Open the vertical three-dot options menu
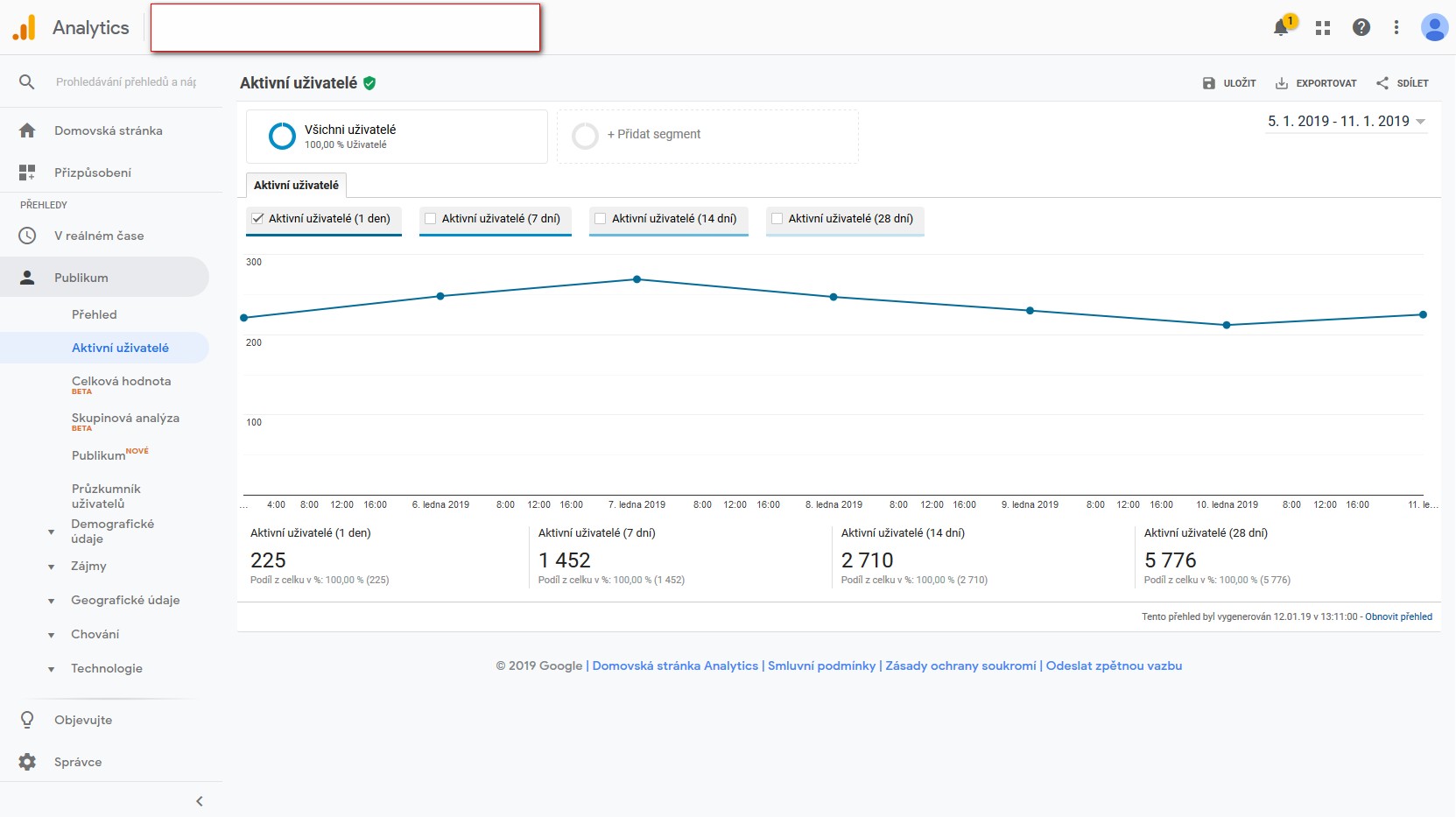The width and height of the screenshot is (1456, 817). click(1396, 28)
